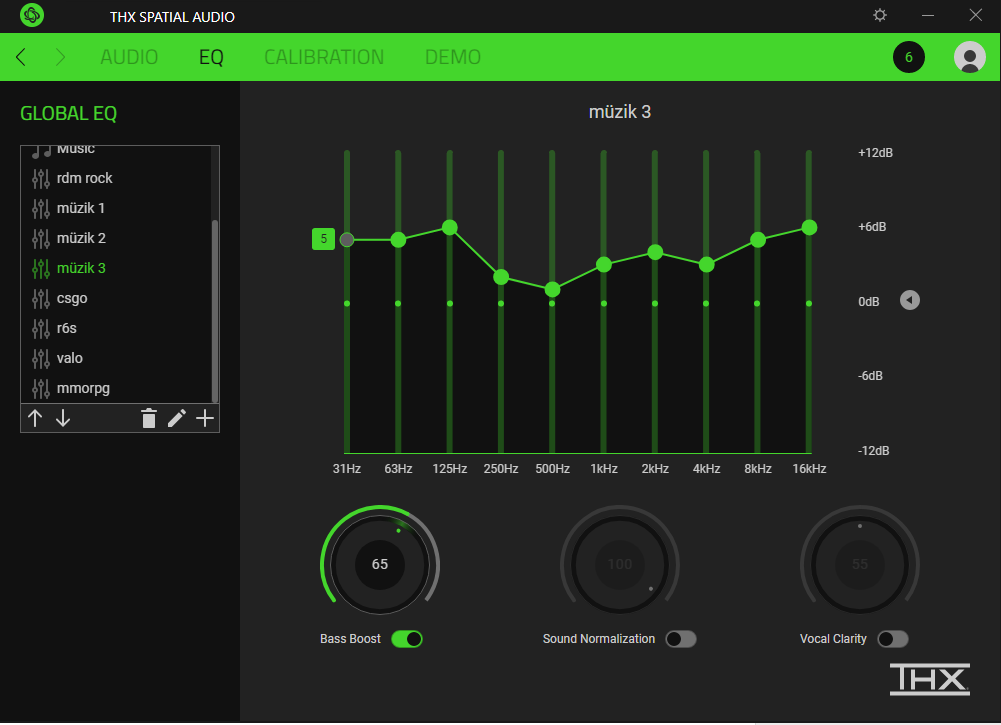Switch to the AUDIO tab
This screenshot has width=1001, height=725.
pos(129,57)
